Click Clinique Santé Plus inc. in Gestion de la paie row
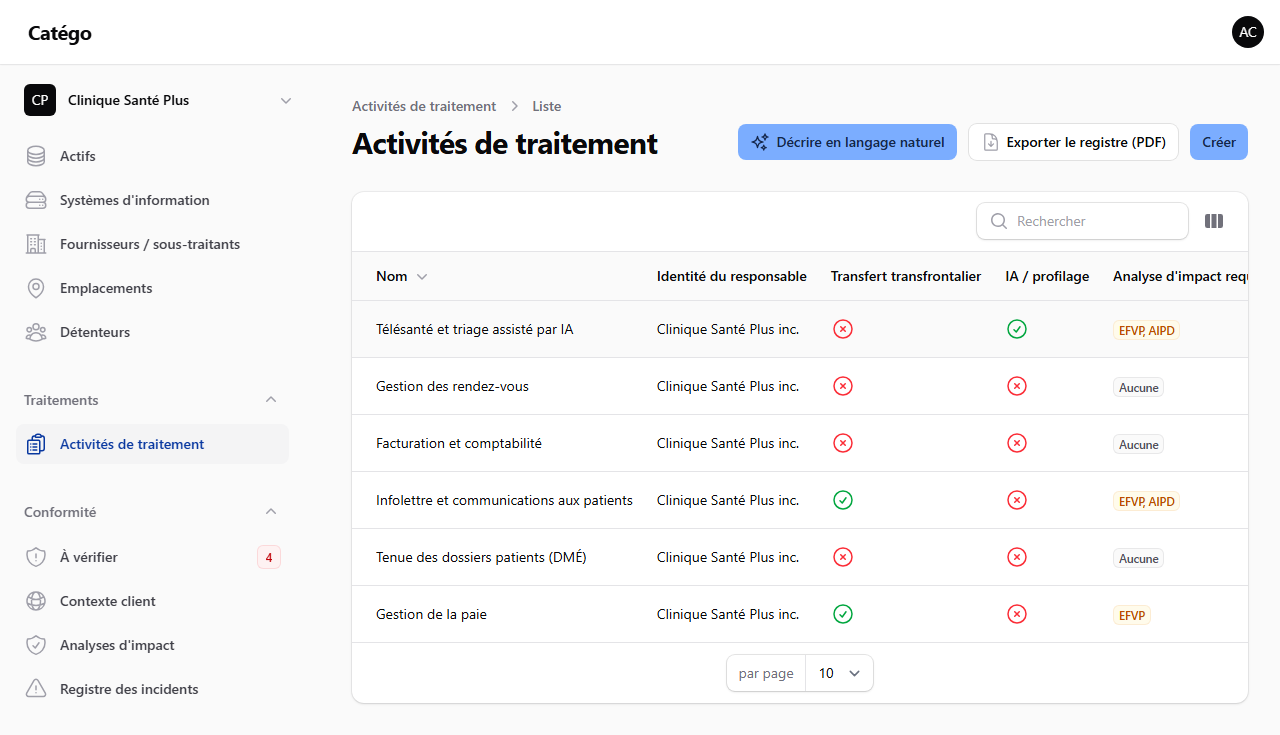This screenshot has width=1280, height=735. 728,614
